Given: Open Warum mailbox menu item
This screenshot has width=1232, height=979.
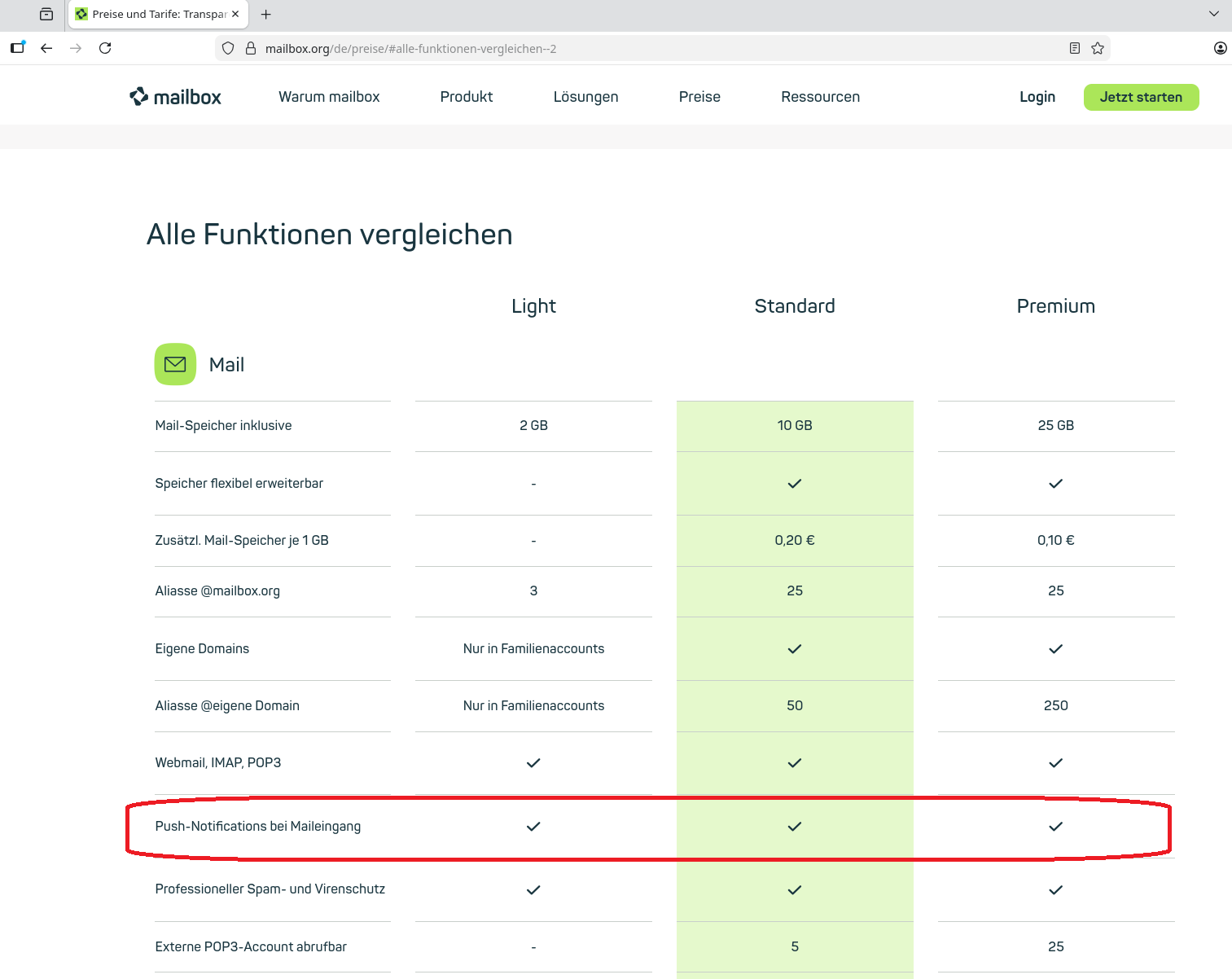Looking at the screenshot, I should [x=329, y=97].
